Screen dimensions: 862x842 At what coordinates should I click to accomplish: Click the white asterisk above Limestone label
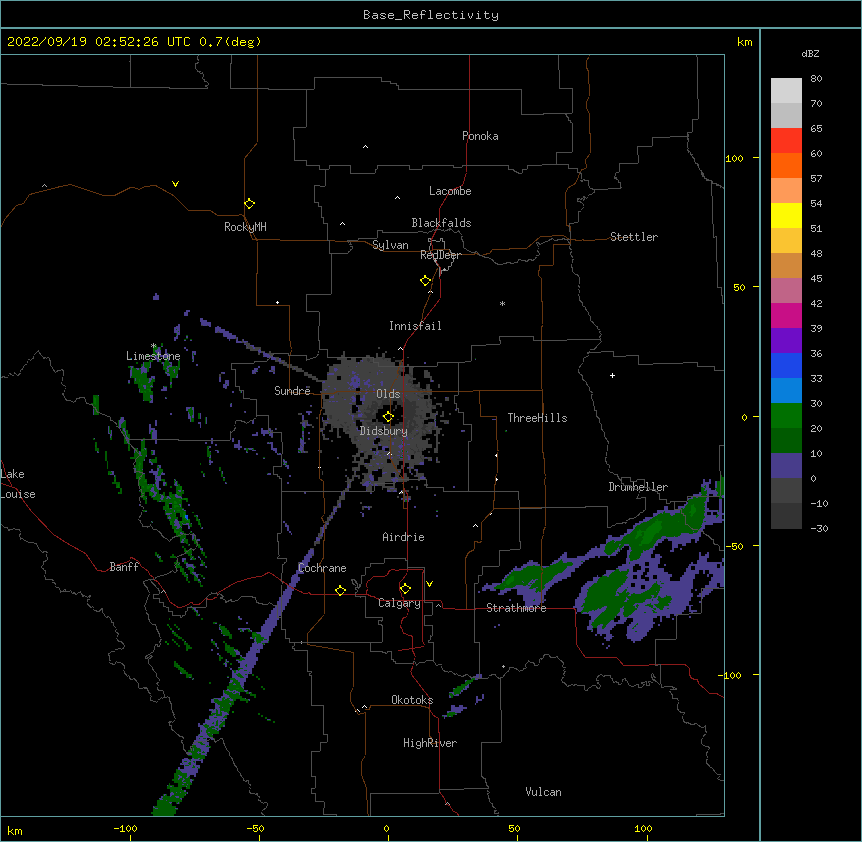point(154,346)
